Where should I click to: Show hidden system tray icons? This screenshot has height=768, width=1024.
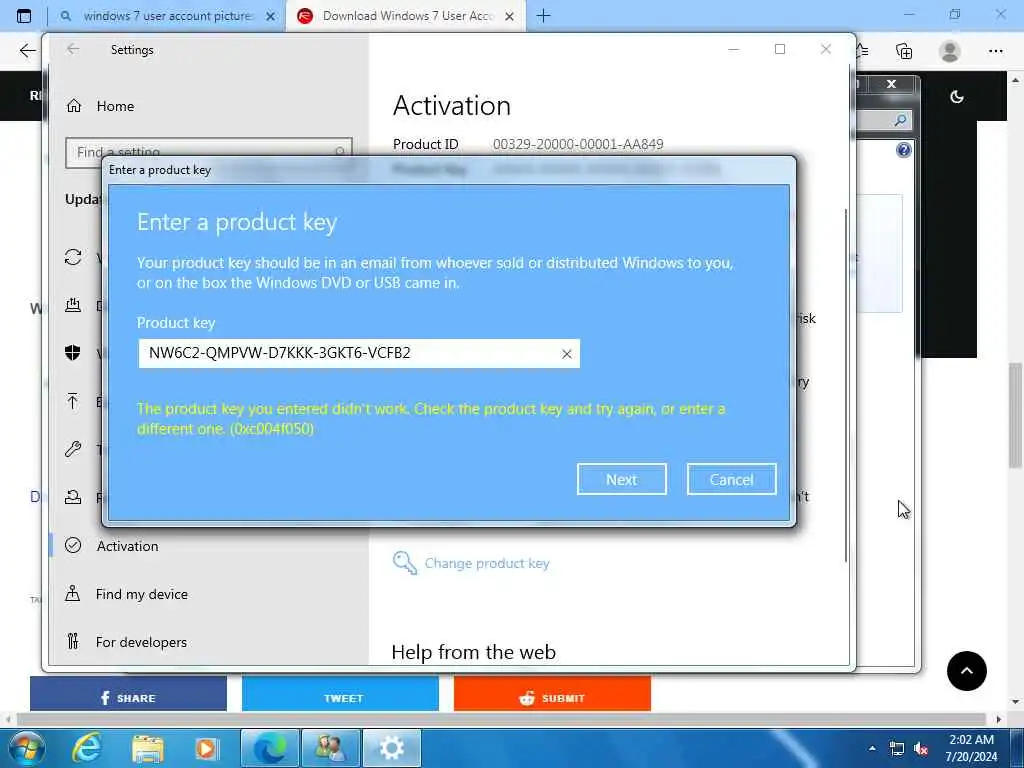pos(872,748)
